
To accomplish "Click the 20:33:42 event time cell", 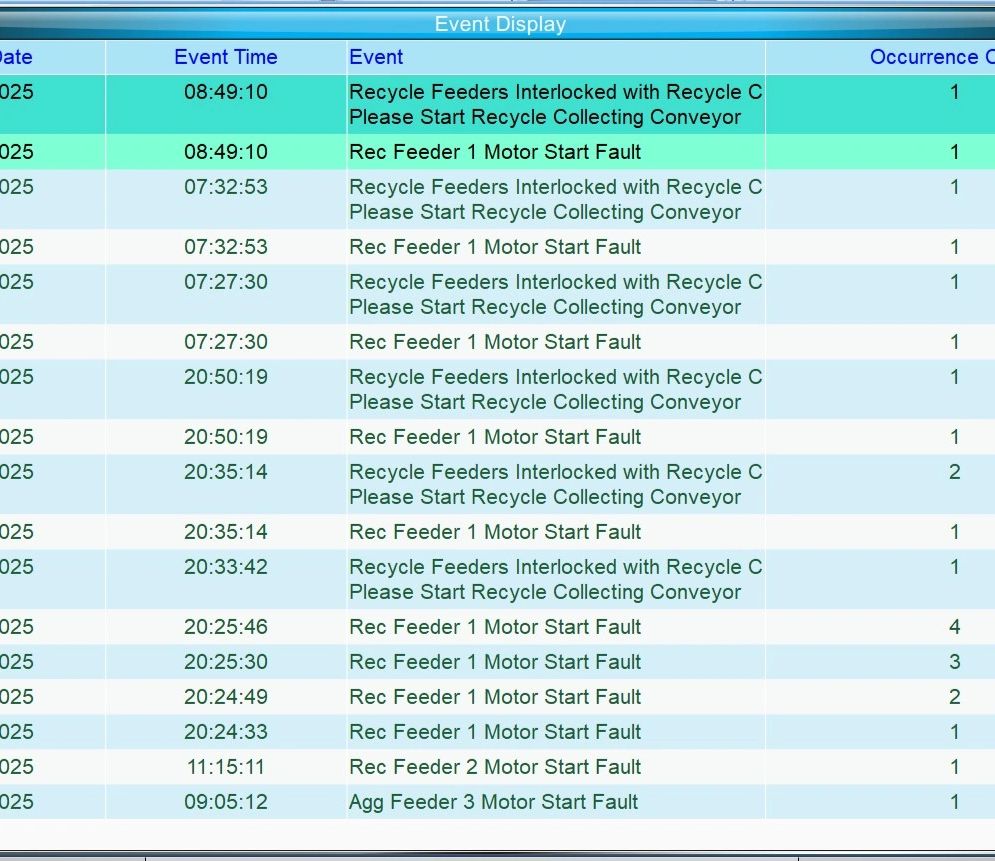I will point(225,567).
